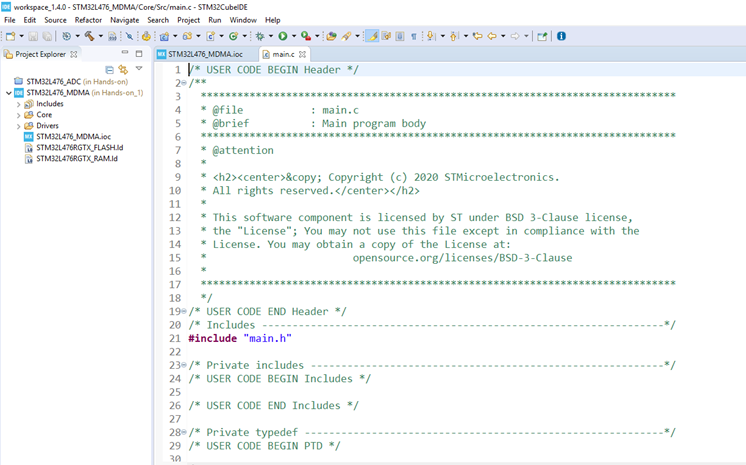Fold the section at line 23
The image size is (746, 465).
(184, 365)
